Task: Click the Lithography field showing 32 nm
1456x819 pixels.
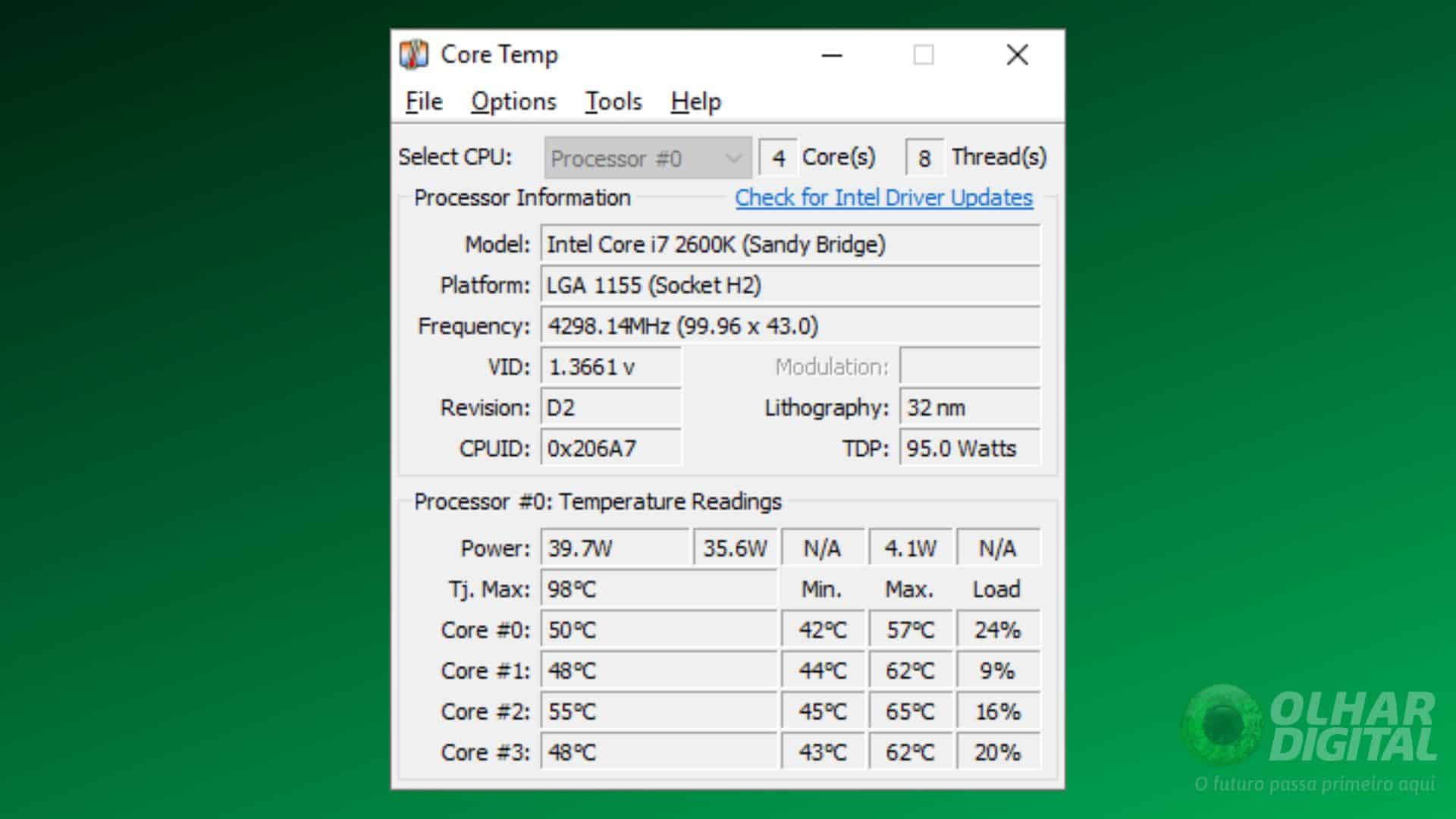Action: (968, 407)
